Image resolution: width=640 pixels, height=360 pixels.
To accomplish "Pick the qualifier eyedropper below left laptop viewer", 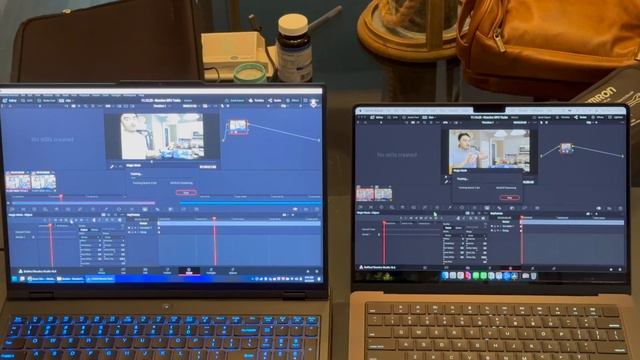I will [112, 167].
